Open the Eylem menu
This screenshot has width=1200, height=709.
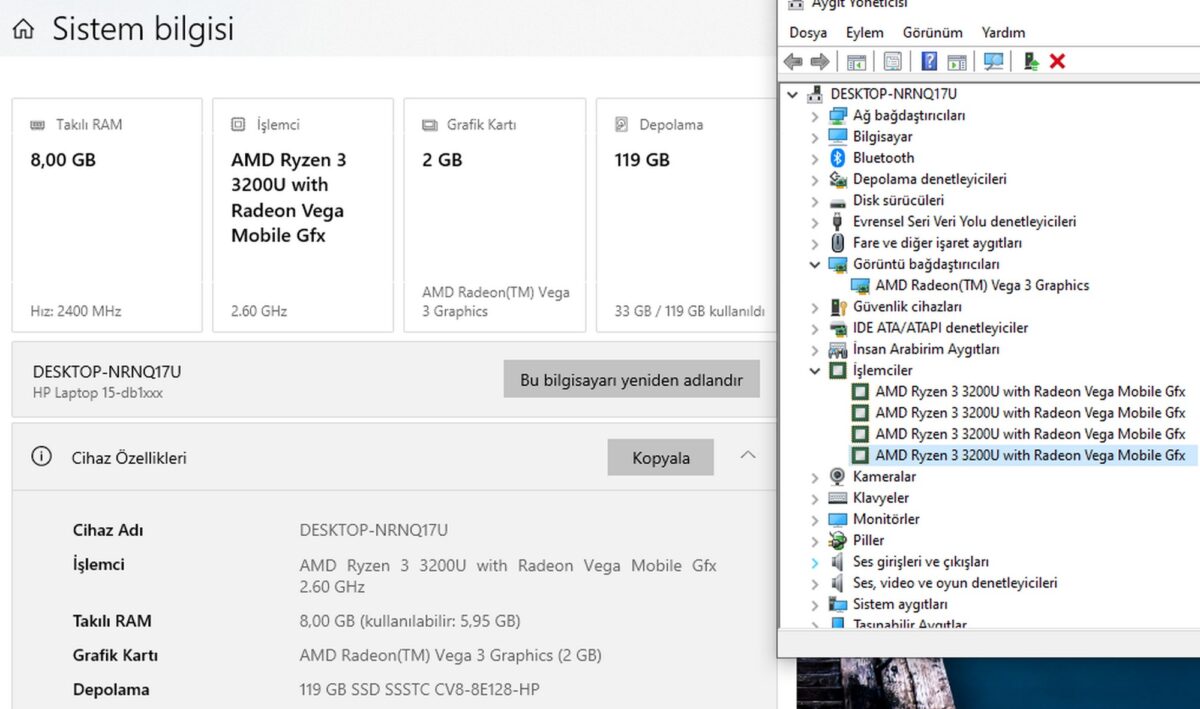point(865,33)
